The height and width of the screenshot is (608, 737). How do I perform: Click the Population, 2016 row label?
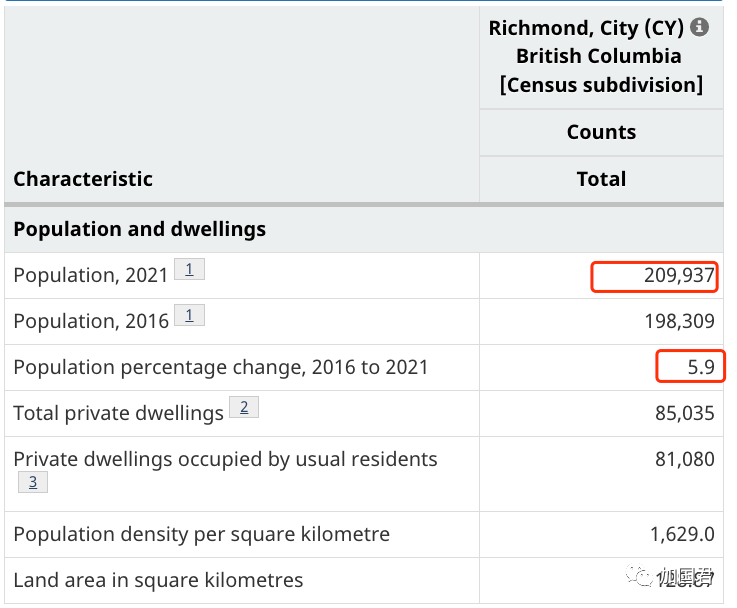coord(91,321)
